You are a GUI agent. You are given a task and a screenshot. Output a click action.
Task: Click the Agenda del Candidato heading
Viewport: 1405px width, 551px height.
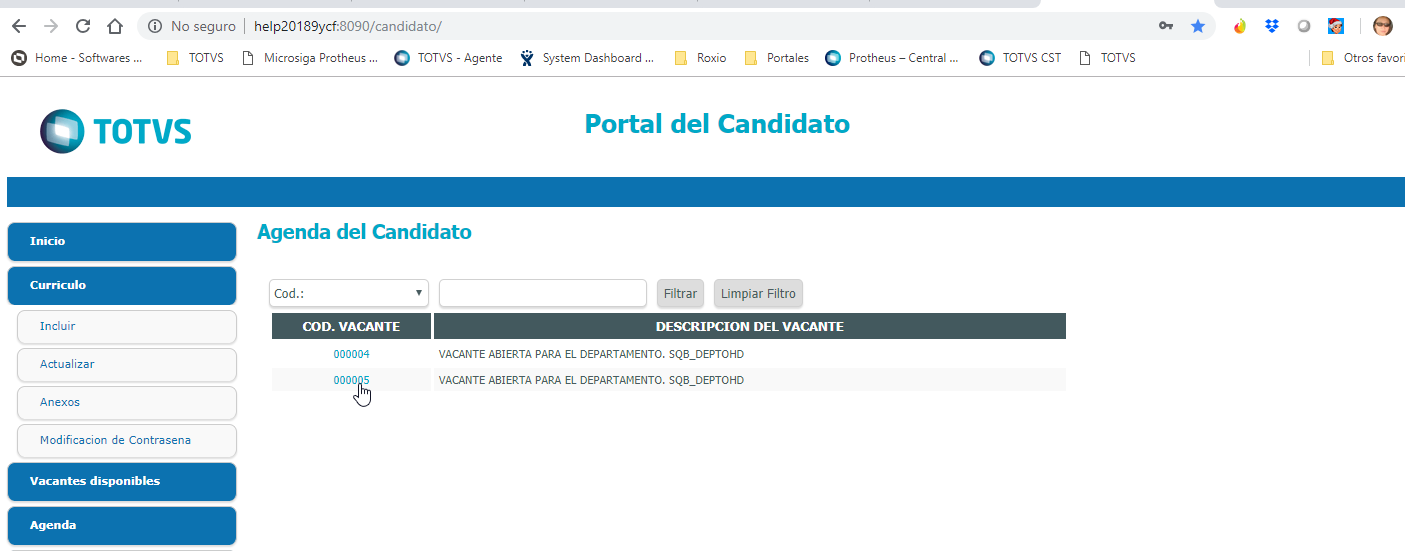(x=364, y=232)
